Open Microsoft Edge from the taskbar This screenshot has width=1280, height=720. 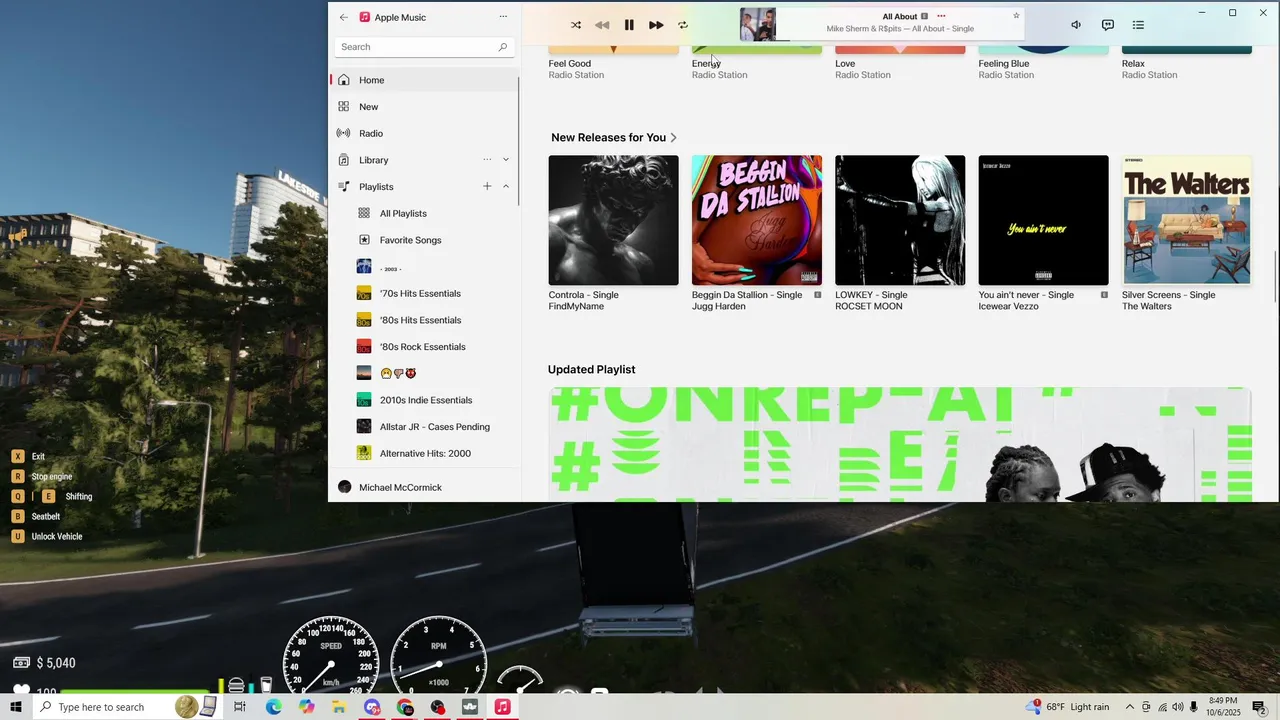tap(273, 707)
